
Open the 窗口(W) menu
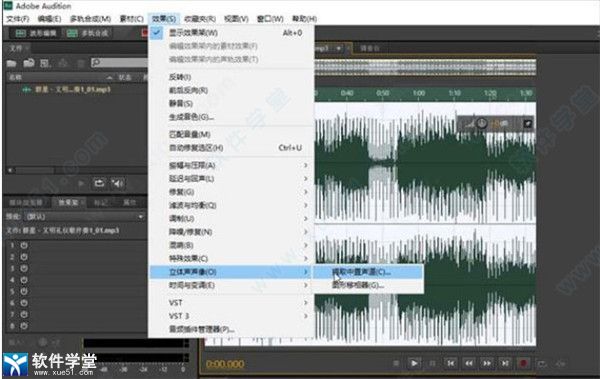(270, 19)
